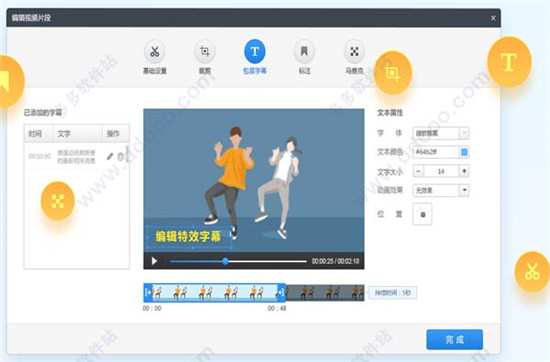Close the 编辑视频片段 dialog
Screen dimensions: 550x362
click(x=493, y=18)
